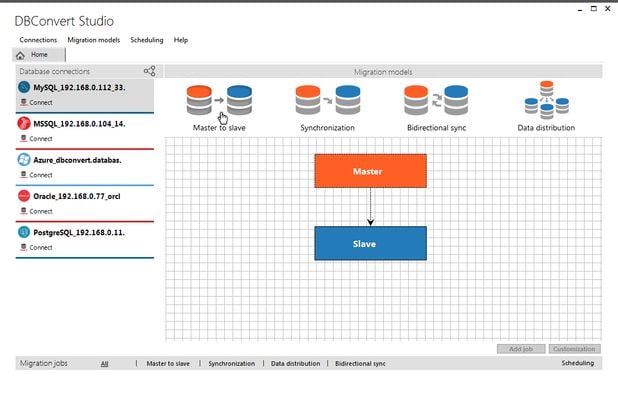Click the Azure database icon

24,160
